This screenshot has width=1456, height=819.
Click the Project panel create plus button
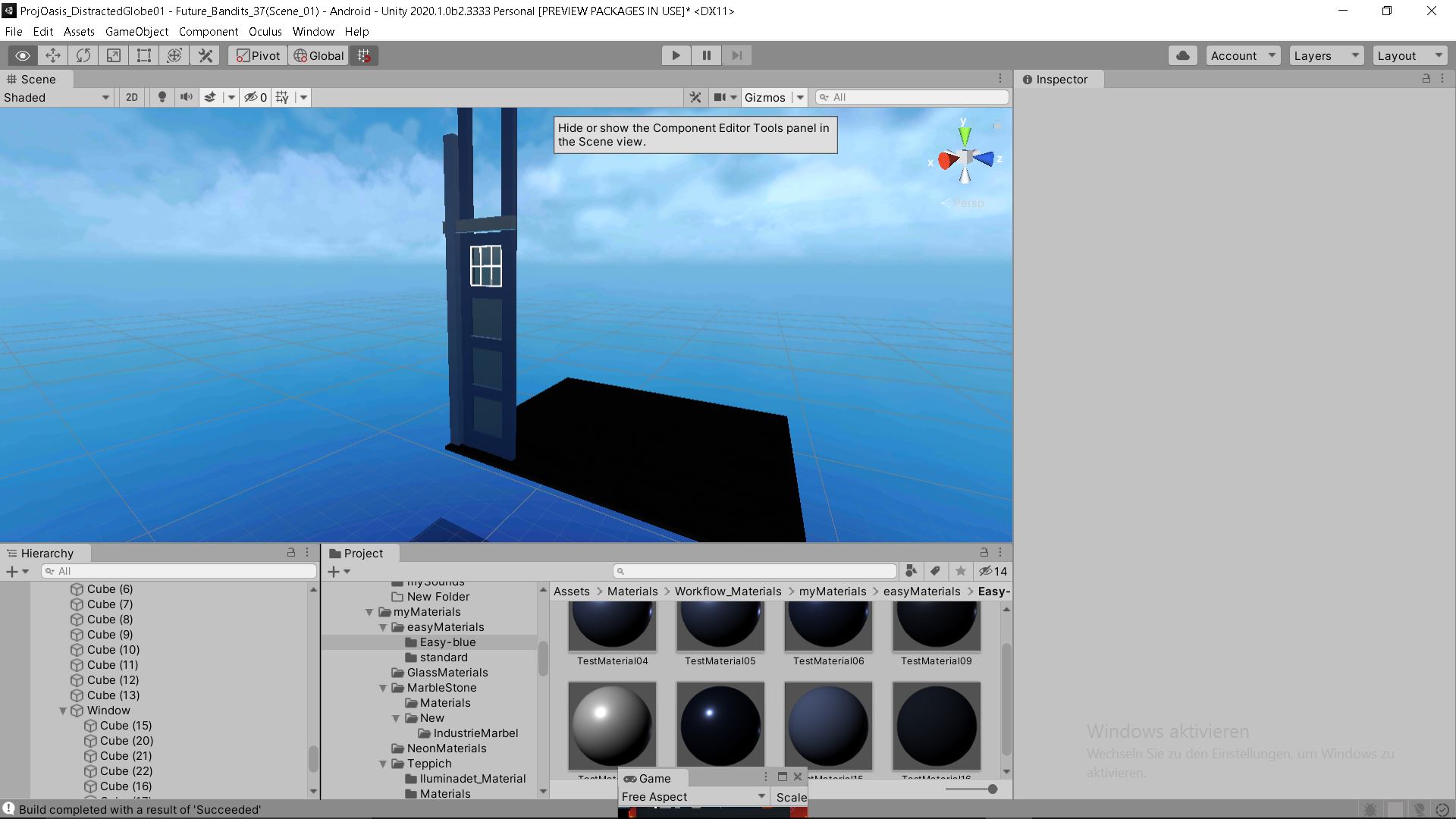click(338, 571)
